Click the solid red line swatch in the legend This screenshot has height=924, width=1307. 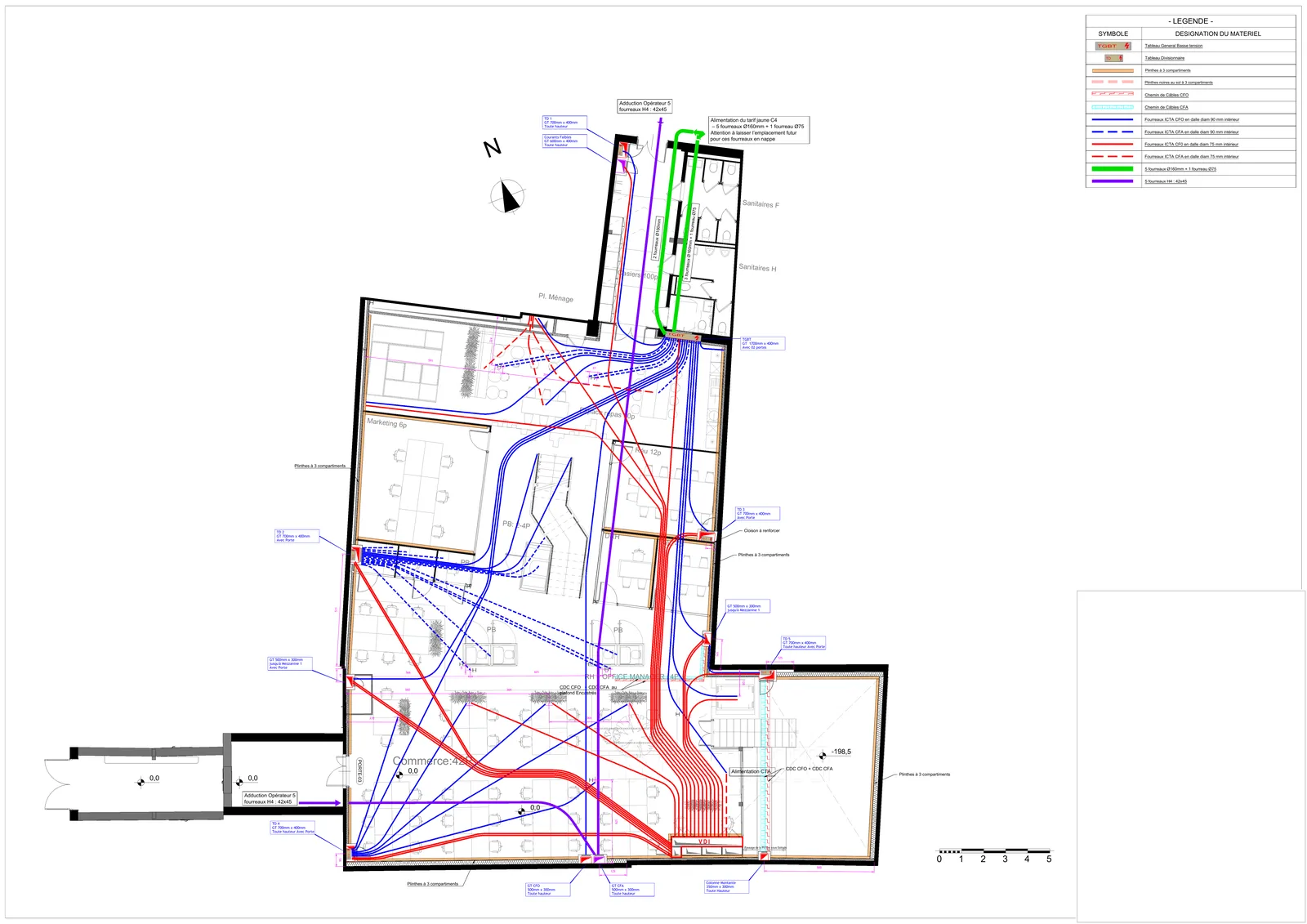(1113, 144)
